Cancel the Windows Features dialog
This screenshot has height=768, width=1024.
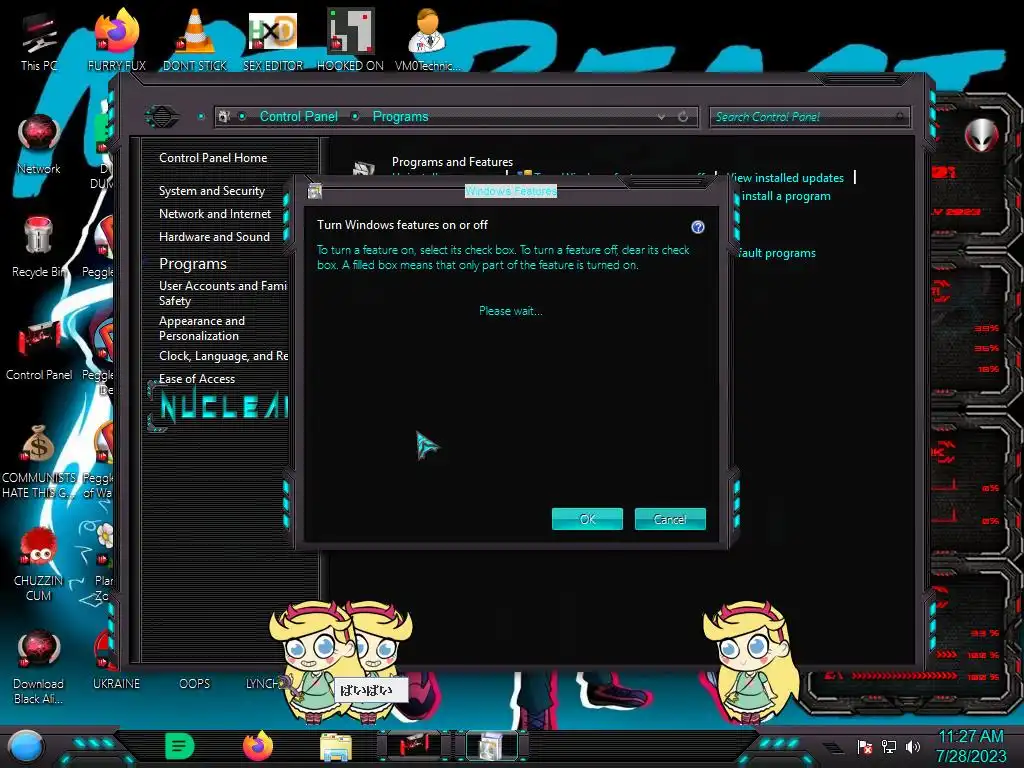pyautogui.click(x=670, y=519)
